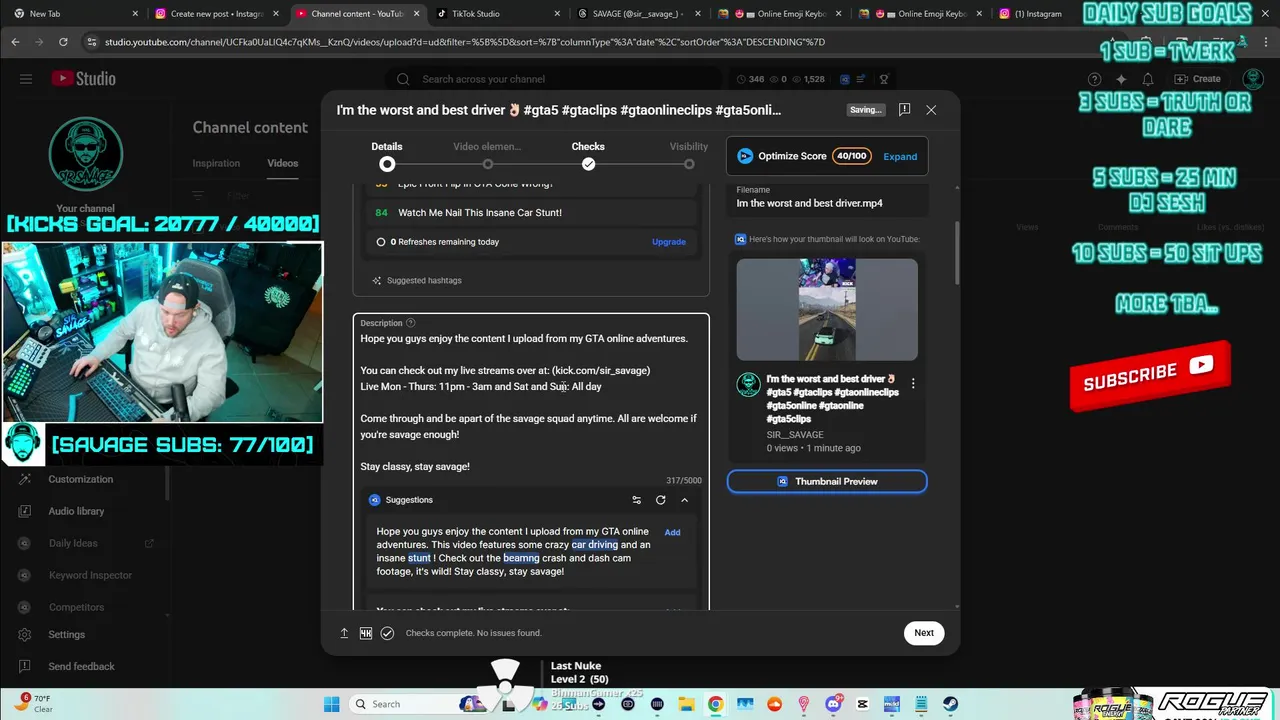The width and height of the screenshot is (1280, 720).
Task: Open Settings in the sidebar
Action: [x=66, y=634]
